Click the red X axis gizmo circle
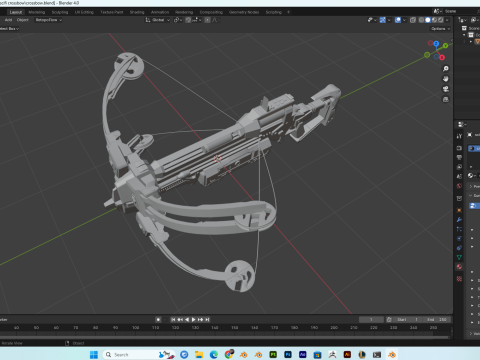 point(442,58)
